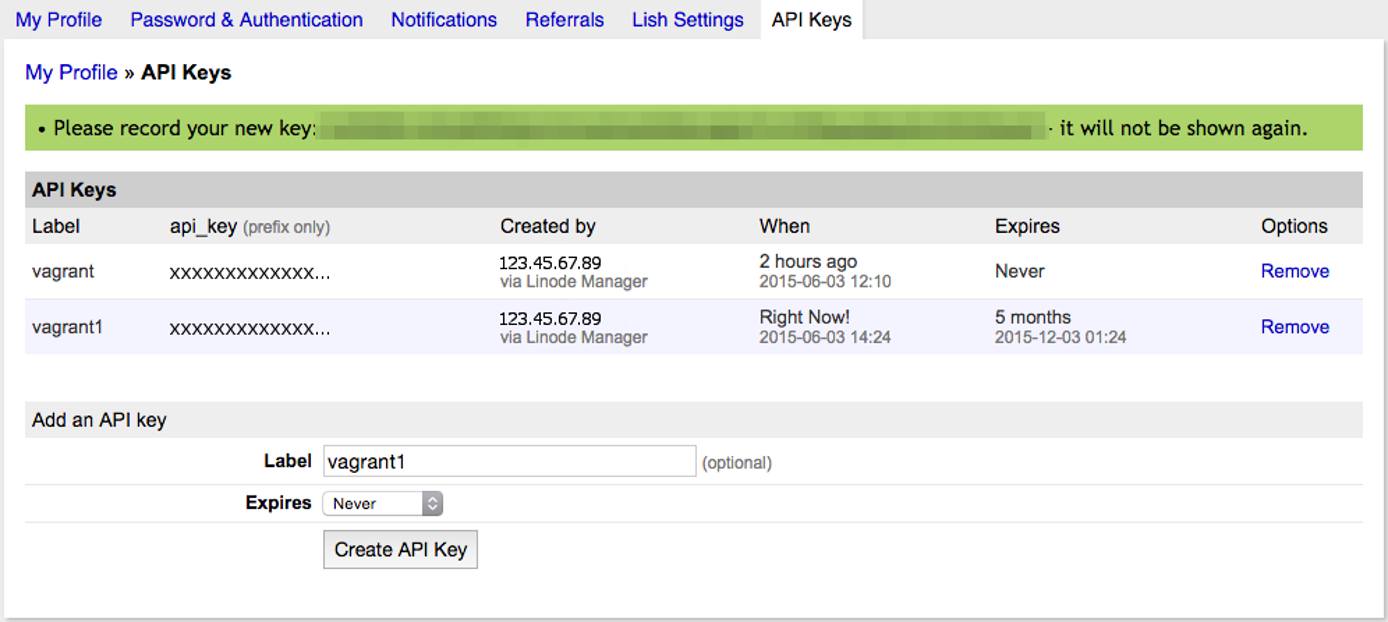
Task: Open the Notifications tab
Action: pyautogui.click(x=443, y=19)
